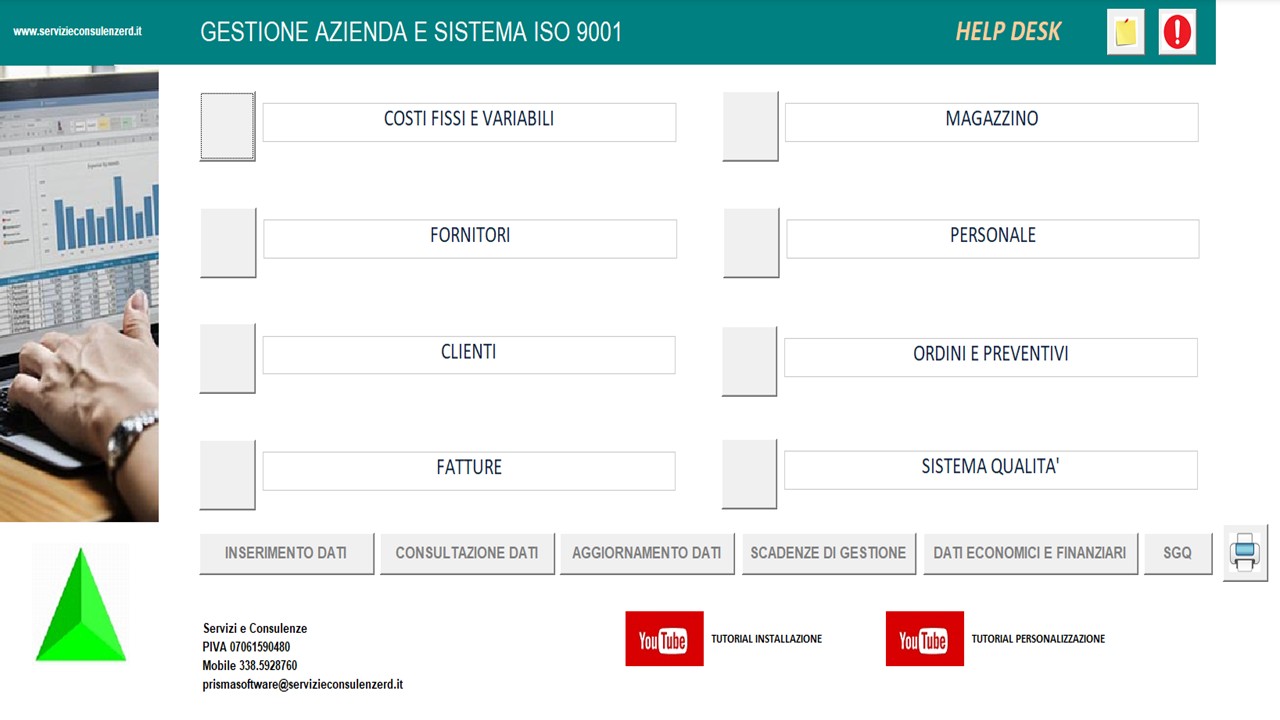Select the square button beside Fornitori
This screenshot has width=1280, height=720.
(228, 243)
